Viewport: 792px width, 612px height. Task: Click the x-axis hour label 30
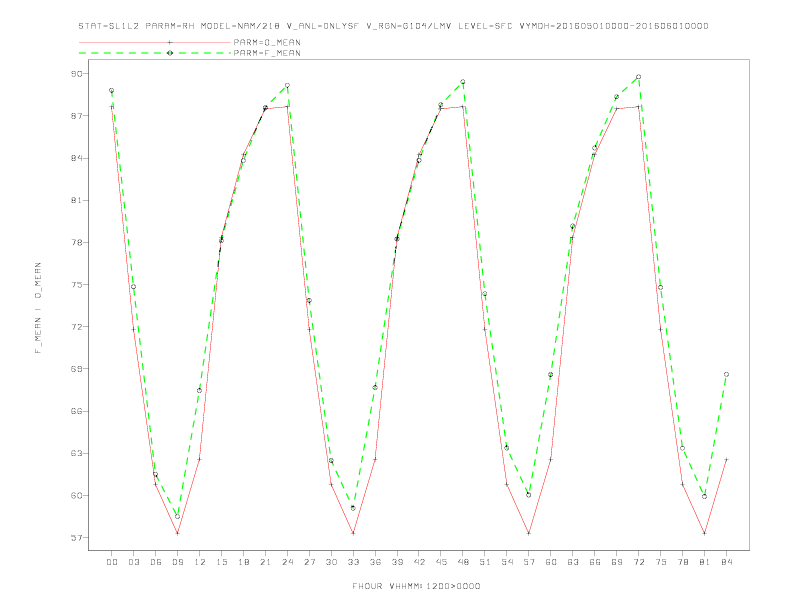pyautogui.click(x=331, y=562)
